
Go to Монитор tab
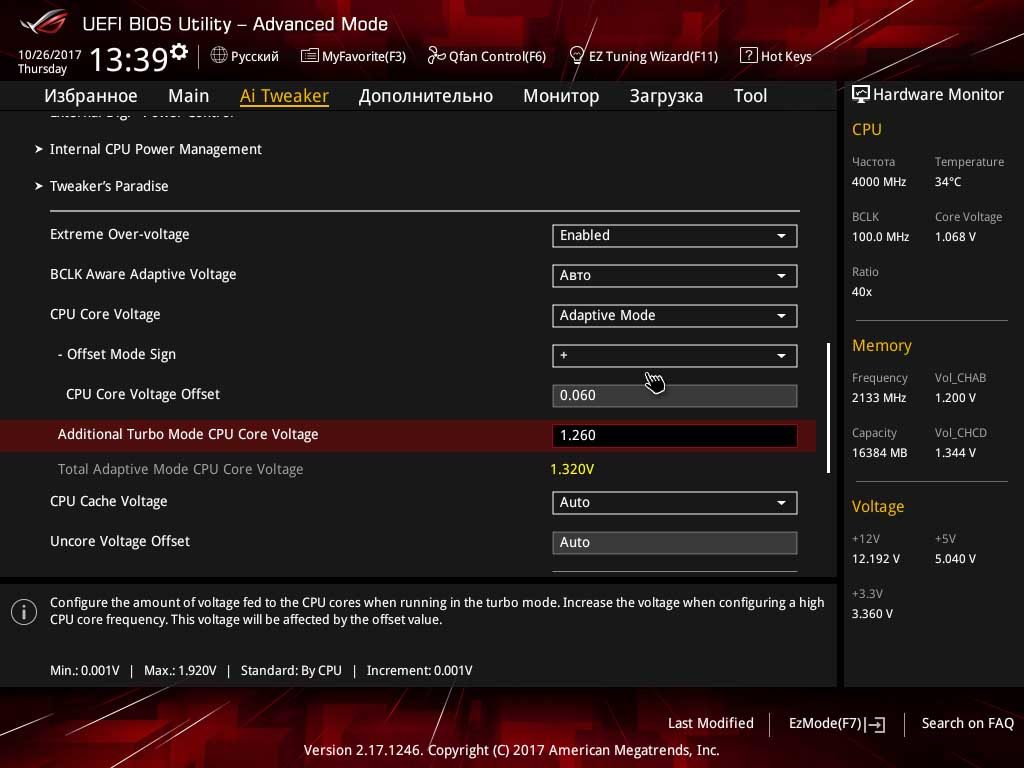tap(561, 96)
